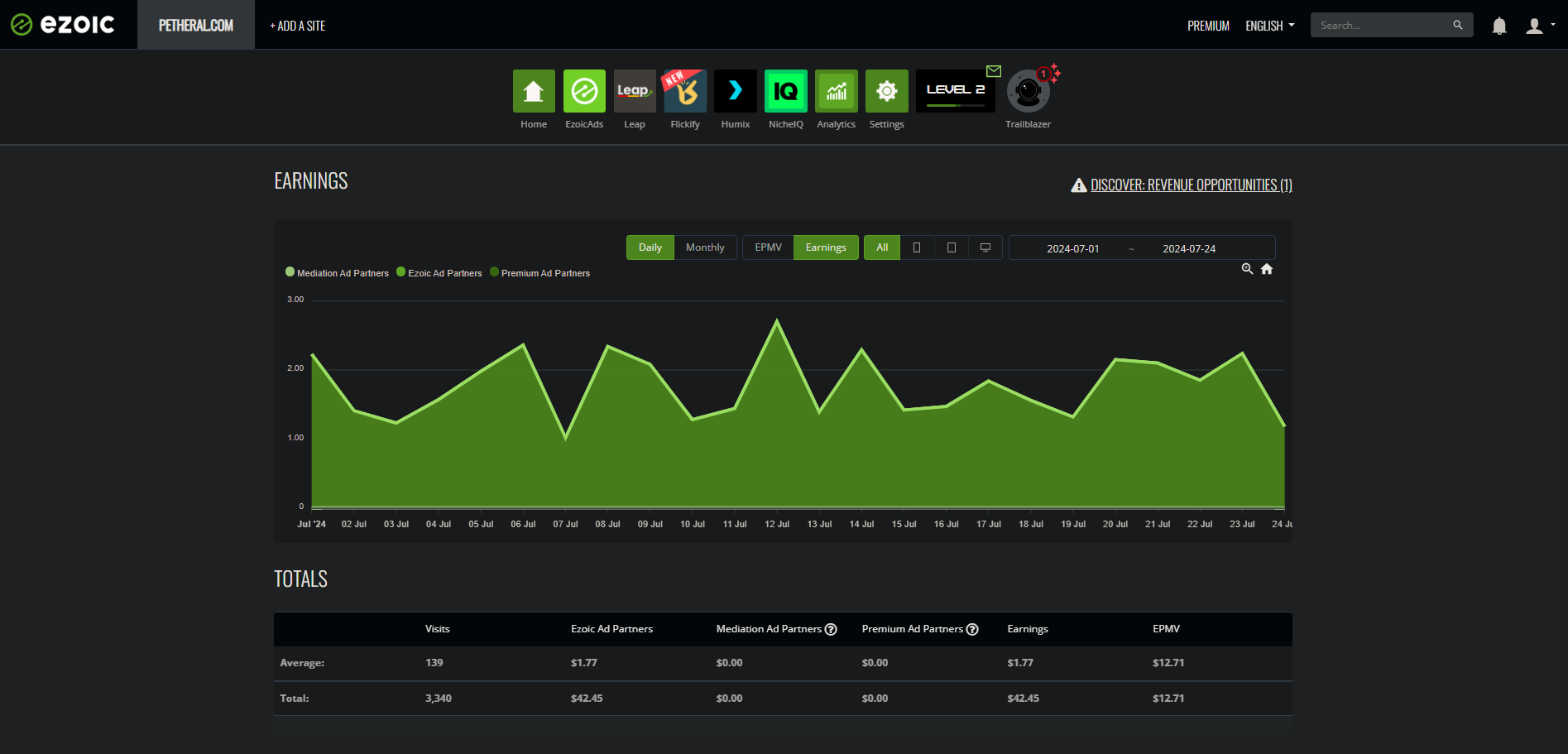Switch chart to Monthly view
The image size is (1568, 754).
coord(705,247)
